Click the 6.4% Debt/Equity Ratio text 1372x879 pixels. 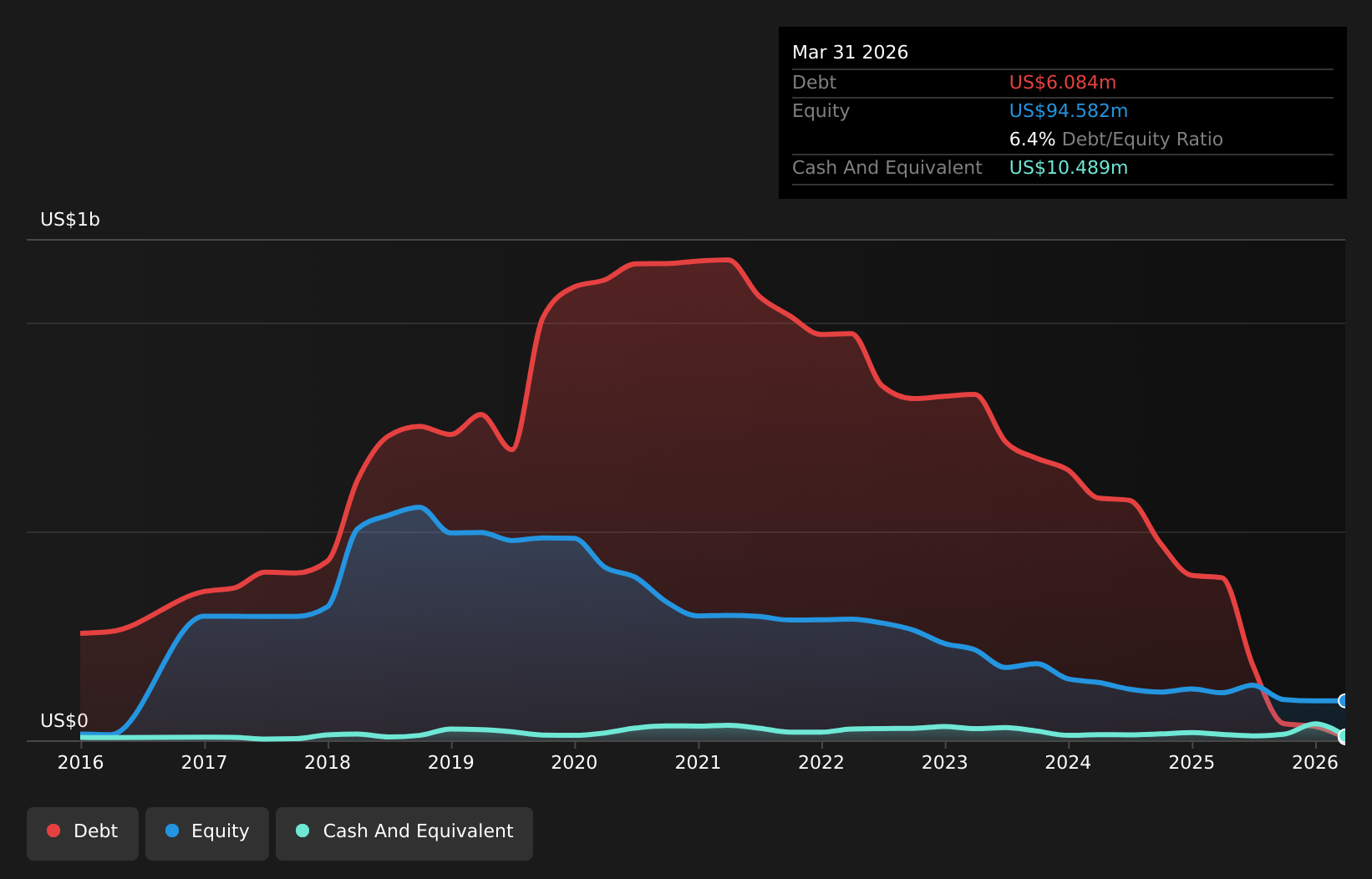(x=1115, y=140)
